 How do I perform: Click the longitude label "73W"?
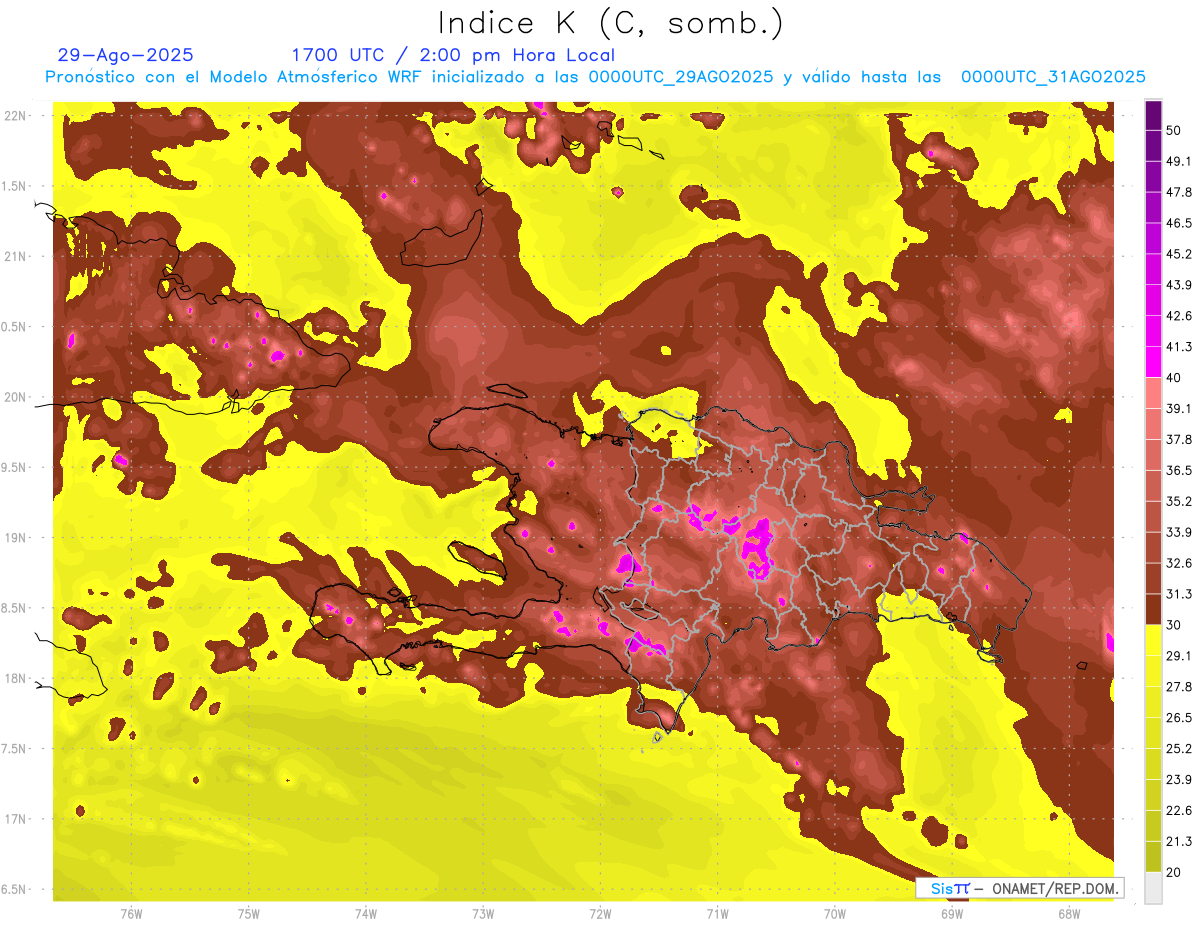pos(483,913)
